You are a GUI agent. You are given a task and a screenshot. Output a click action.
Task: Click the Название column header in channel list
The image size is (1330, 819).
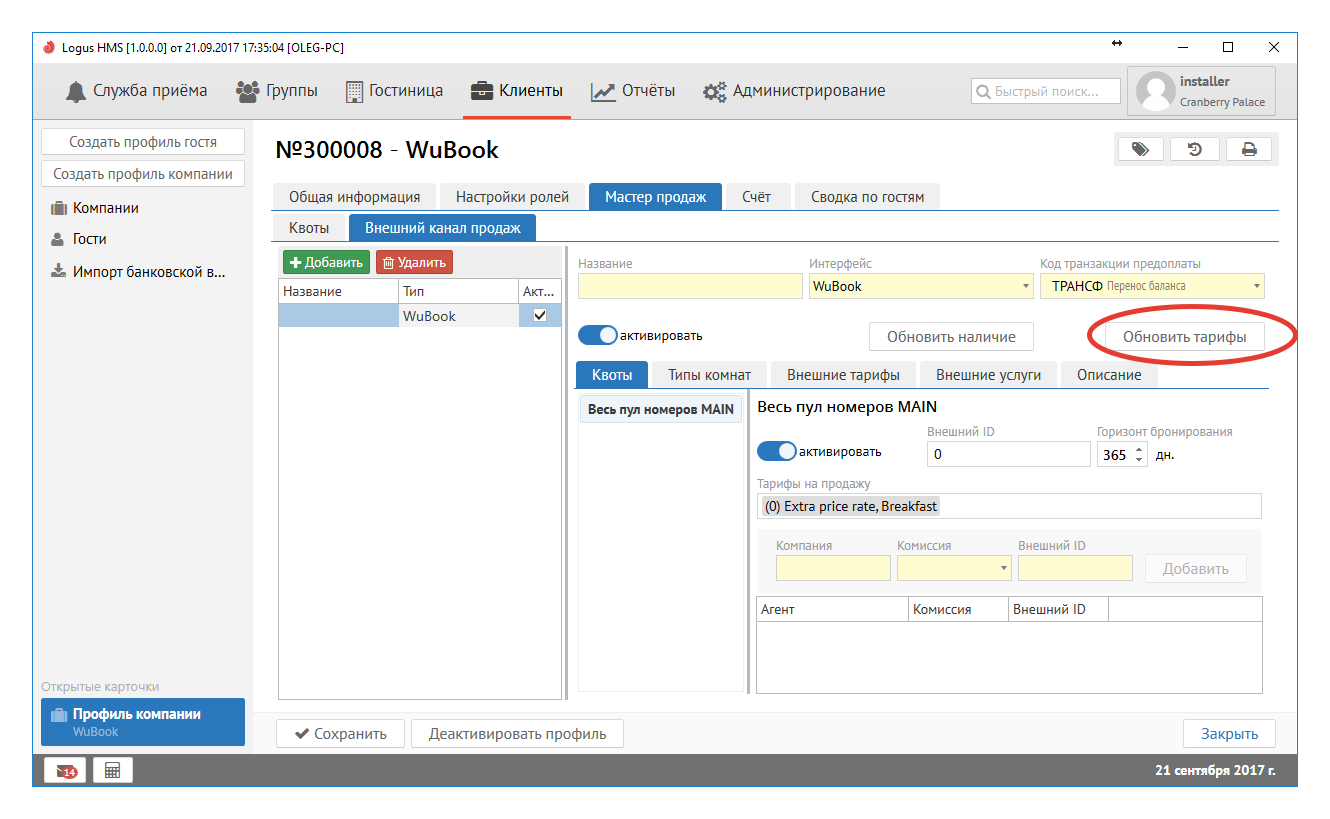coord(338,291)
